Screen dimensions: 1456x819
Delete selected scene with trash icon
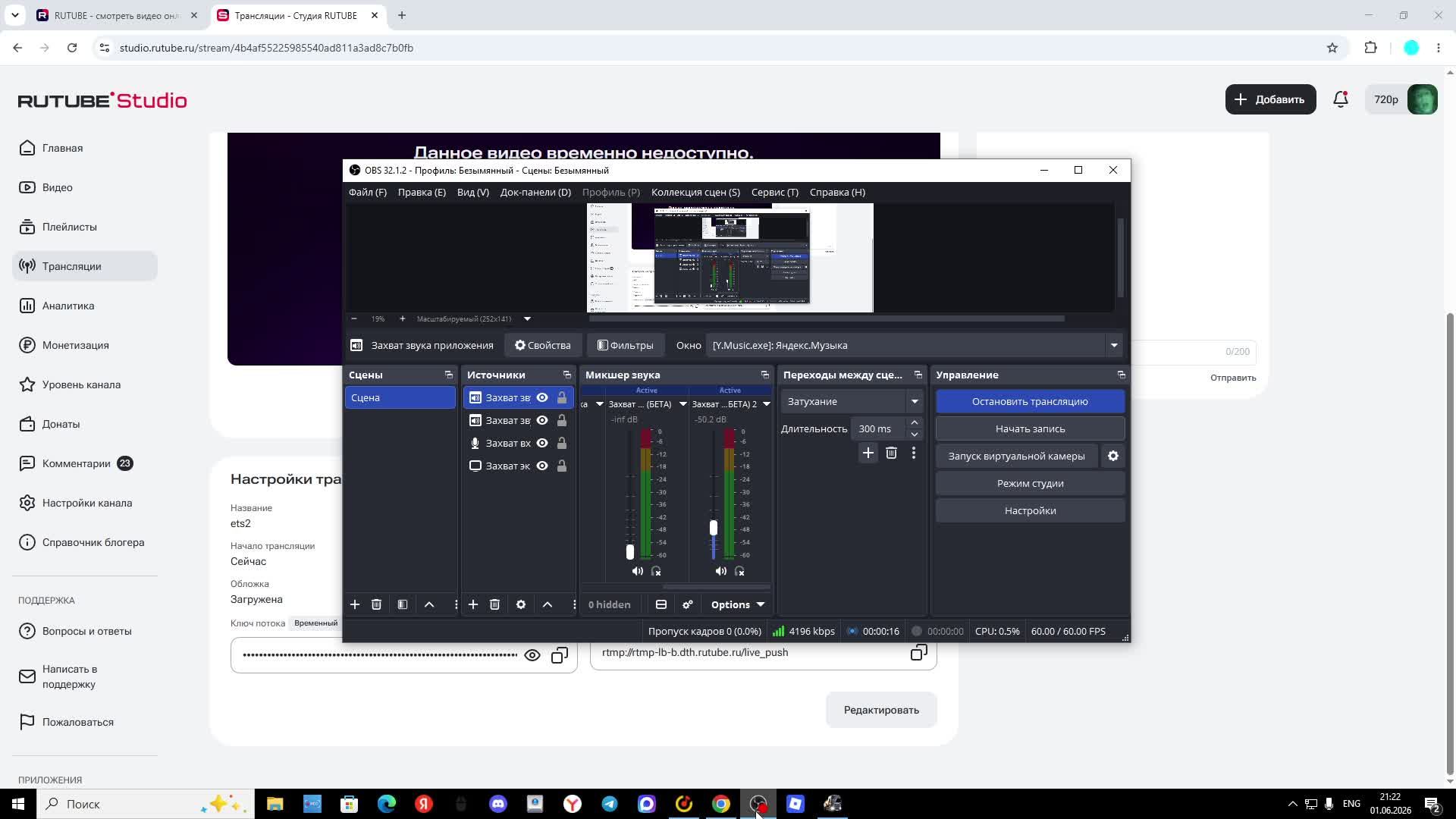coord(376,604)
